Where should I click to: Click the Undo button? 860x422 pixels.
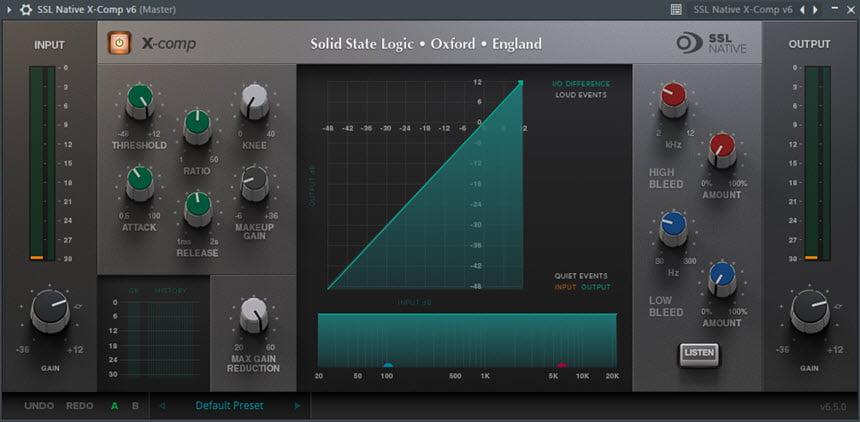pos(39,406)
